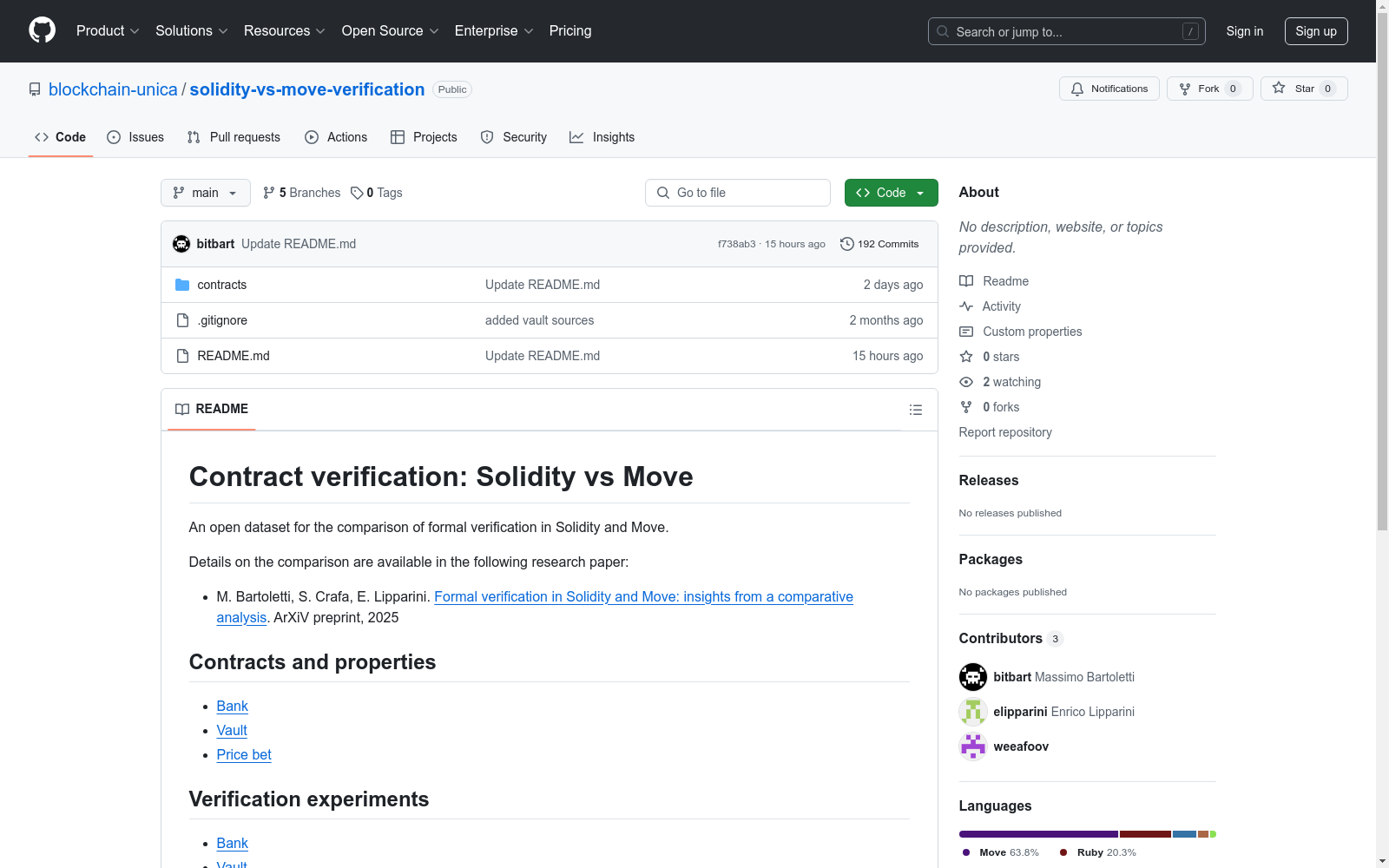The height and width of the screenshot is (868, 1389).
Task: Open the contracts folder icon
Action: [x=182, y=285]
